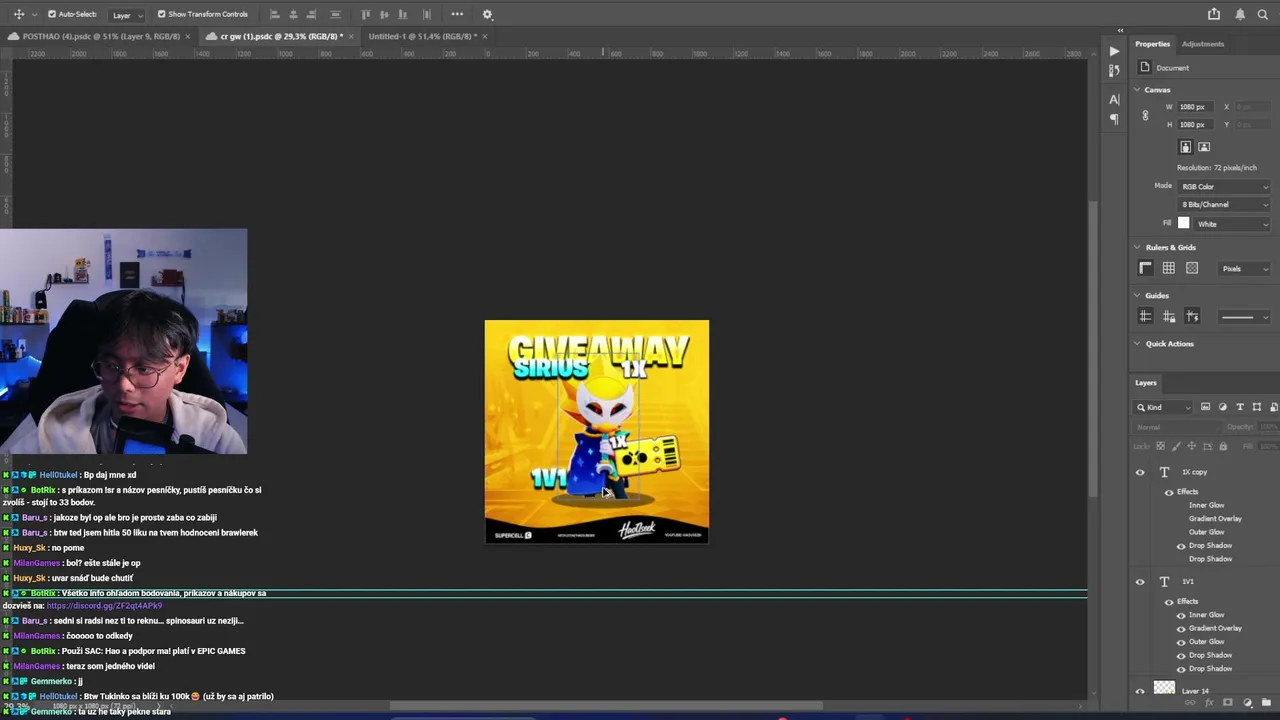Open the RGB Color mode dropdown
Viewport: 1280px width, 720px height.
(1224, 187)
